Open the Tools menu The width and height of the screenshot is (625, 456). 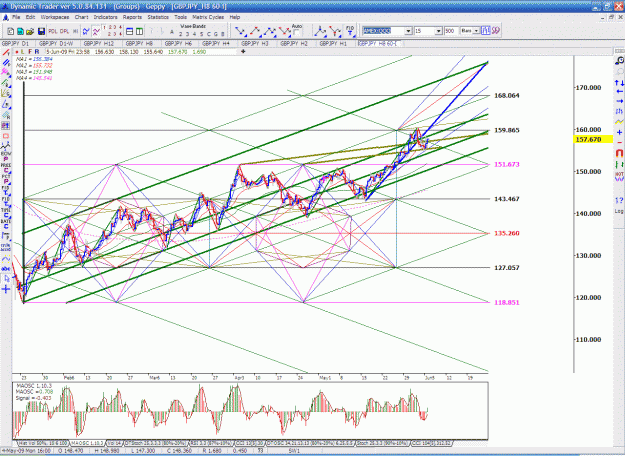tap(180, 17)
